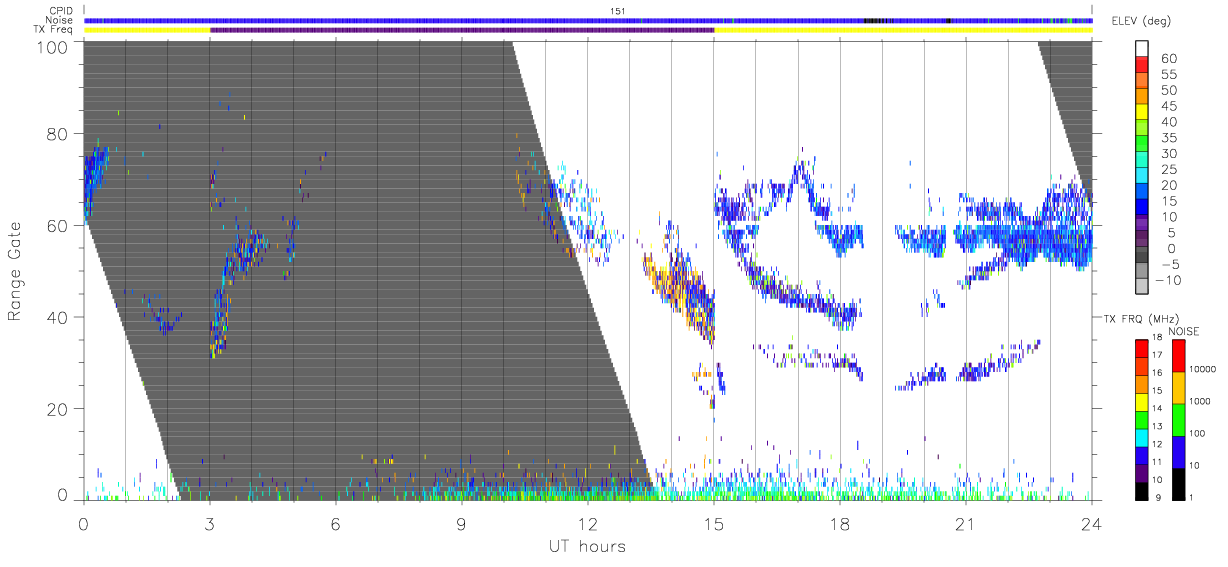Screen dimensions: 1228x567
Task: Pick the yellow ELEV segment between 40 and 45
Action: coord(1142,113)
